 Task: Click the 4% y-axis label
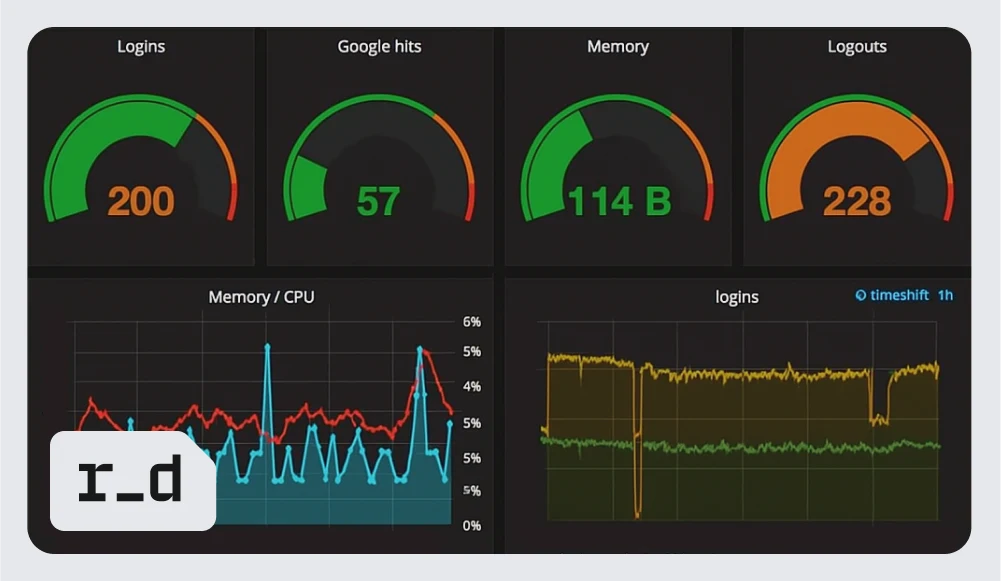pyautogui.click(x=471, y=386)
